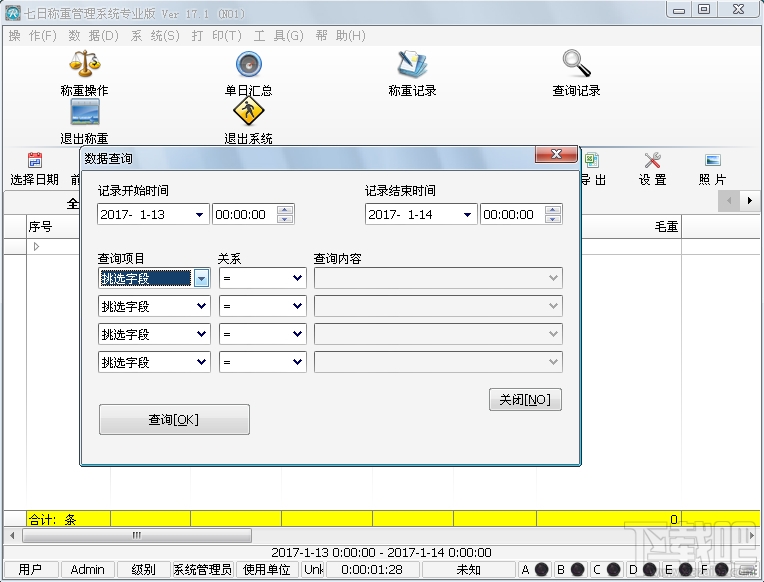Expand the first 挑选字段 field dropdown
The image size is (764, 582).
[201, 278]
